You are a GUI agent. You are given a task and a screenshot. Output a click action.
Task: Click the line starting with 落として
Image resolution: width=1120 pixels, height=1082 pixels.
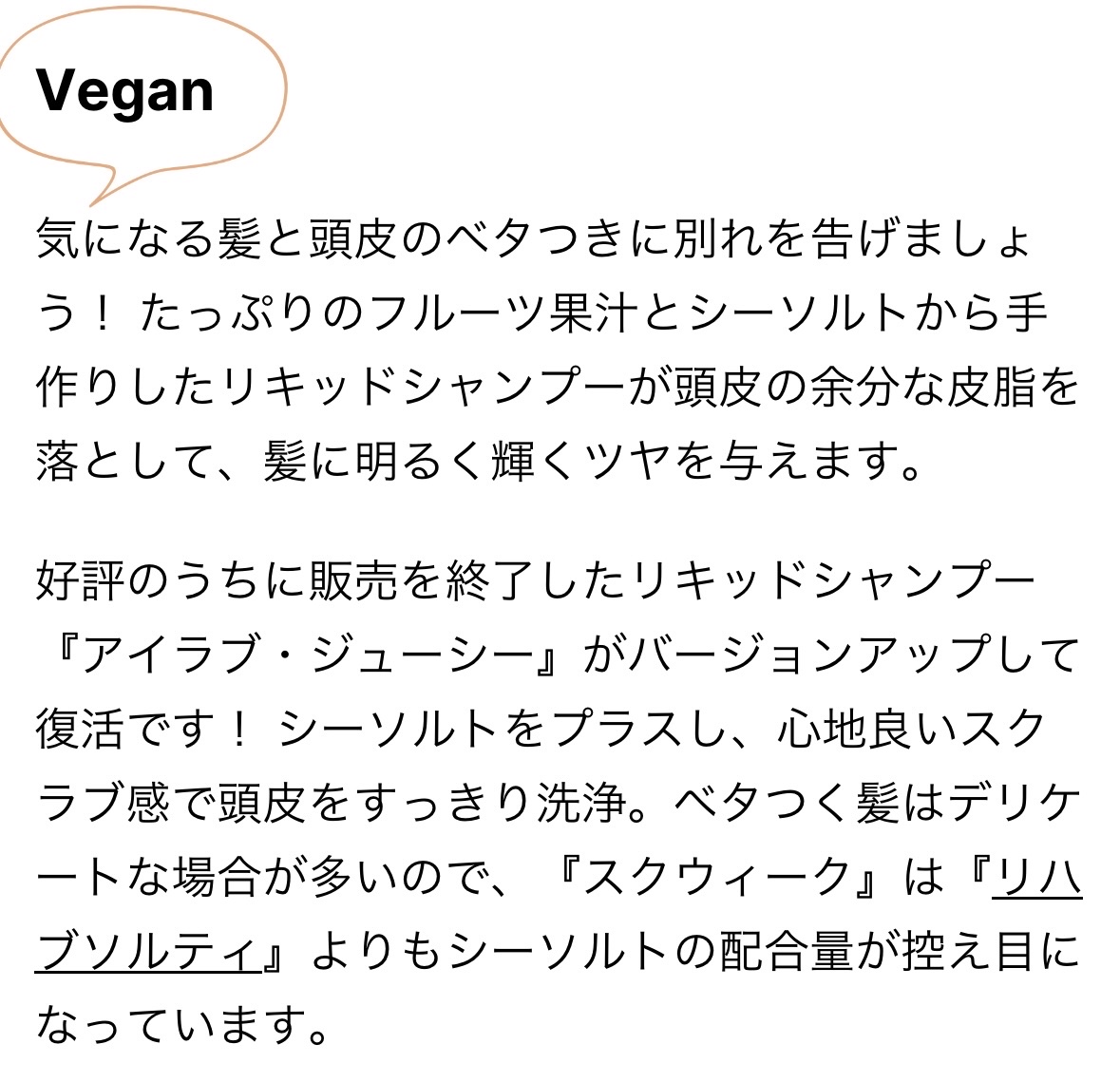(x=480, y=463)
